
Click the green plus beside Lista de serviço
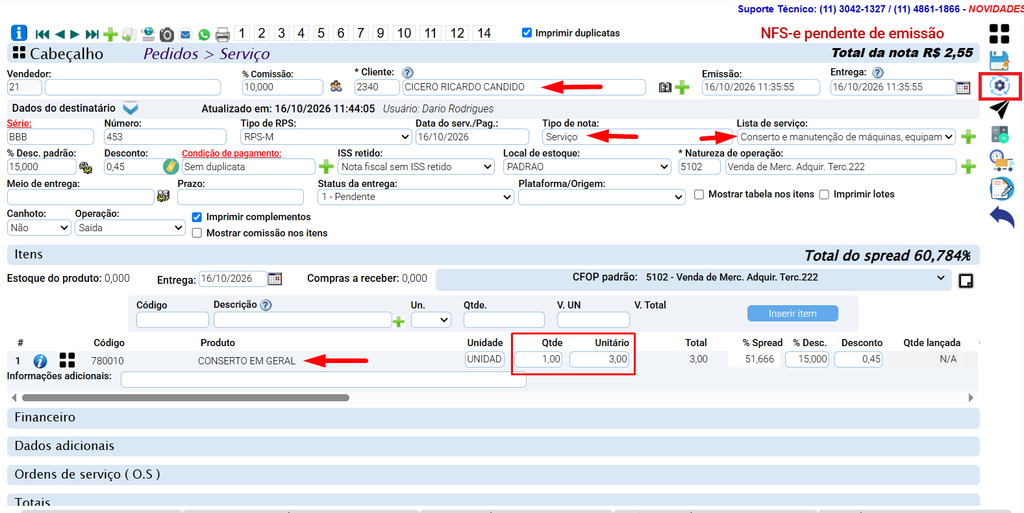pos(968,137)
